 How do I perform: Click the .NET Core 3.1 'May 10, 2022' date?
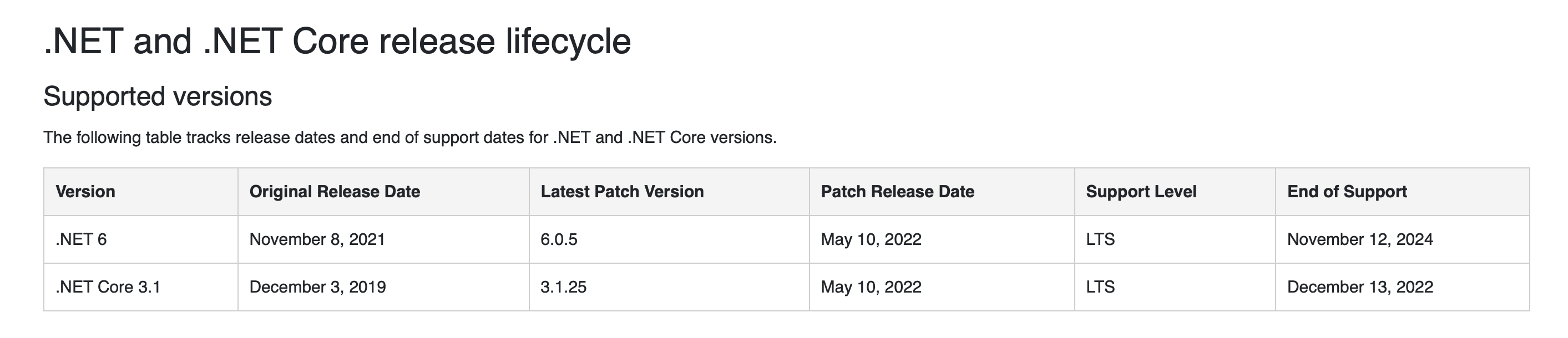click(x=871, y=287)
